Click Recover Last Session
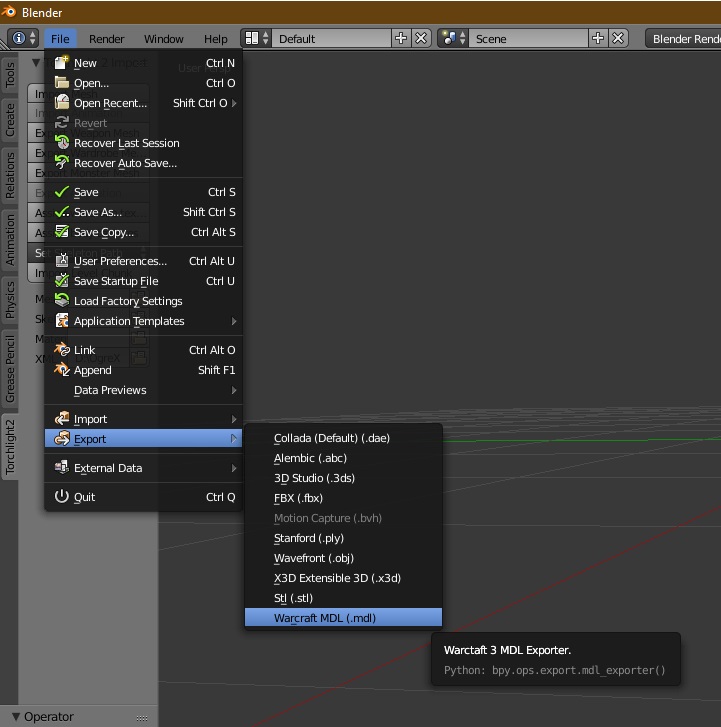 pyautogui.click(x=144, y=143)
